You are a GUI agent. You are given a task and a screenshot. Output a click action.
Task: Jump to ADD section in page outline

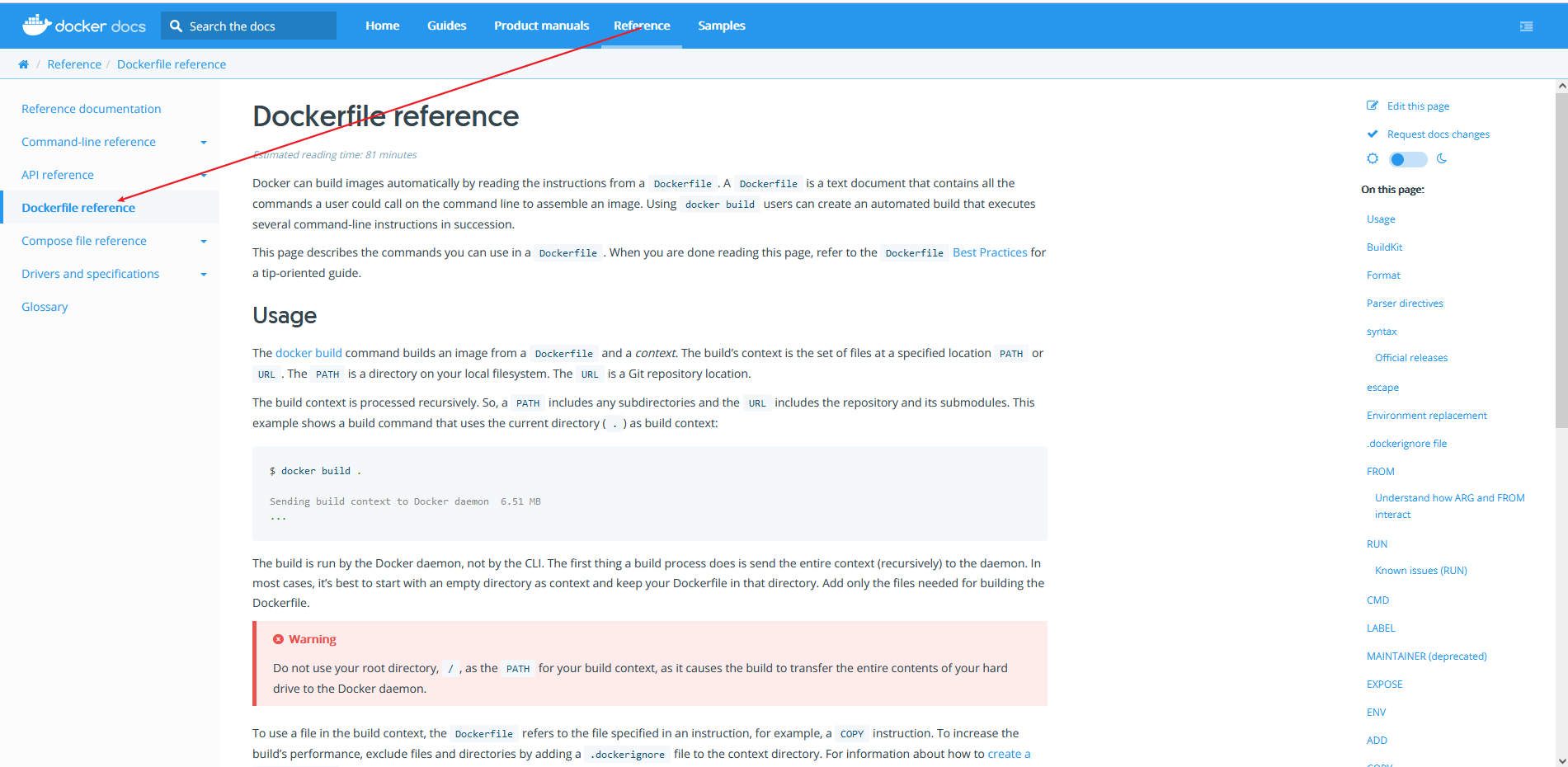click(x=1377, y=741)
